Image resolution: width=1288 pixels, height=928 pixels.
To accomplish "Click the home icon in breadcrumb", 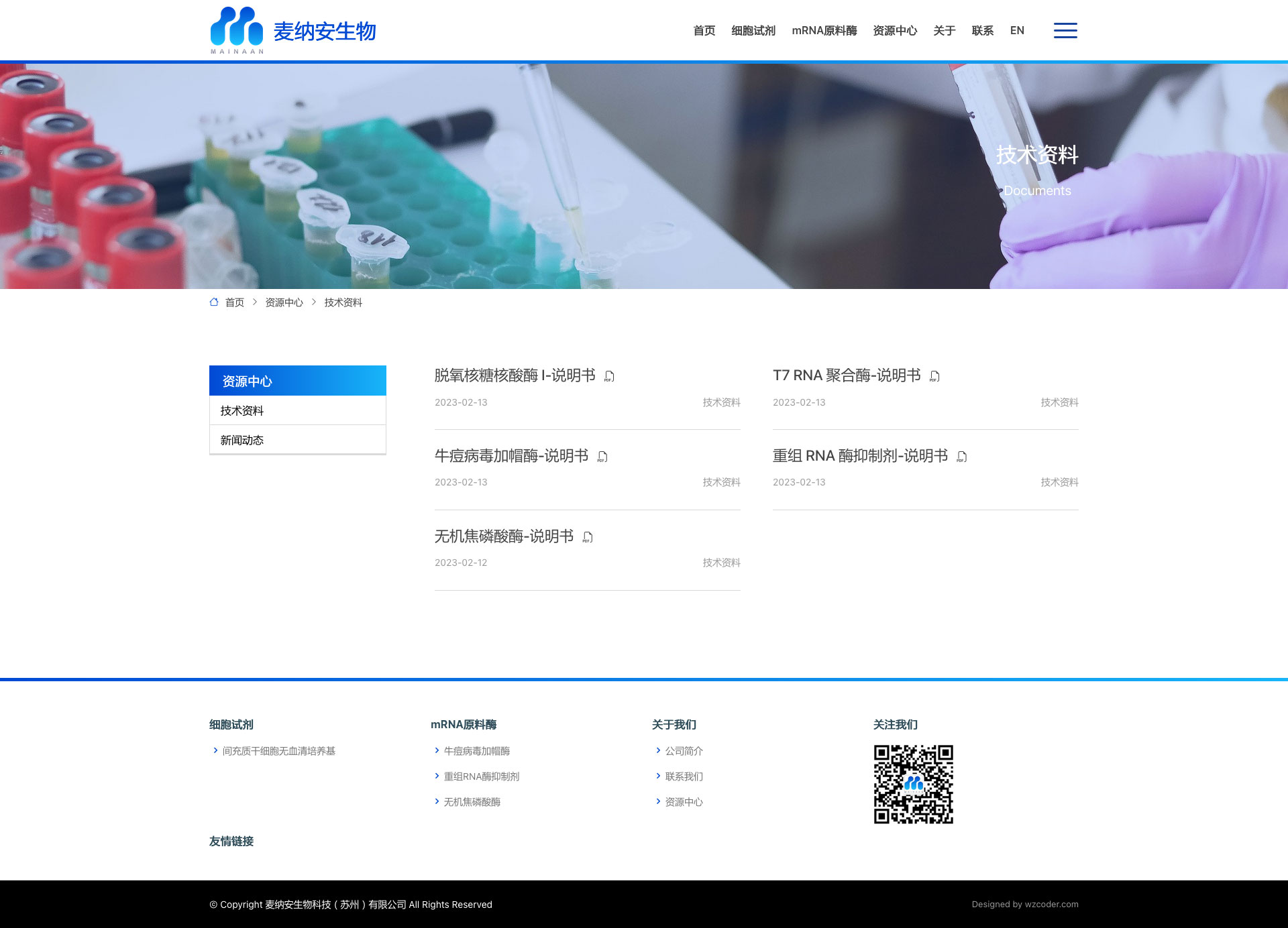I will click(214, 302).
